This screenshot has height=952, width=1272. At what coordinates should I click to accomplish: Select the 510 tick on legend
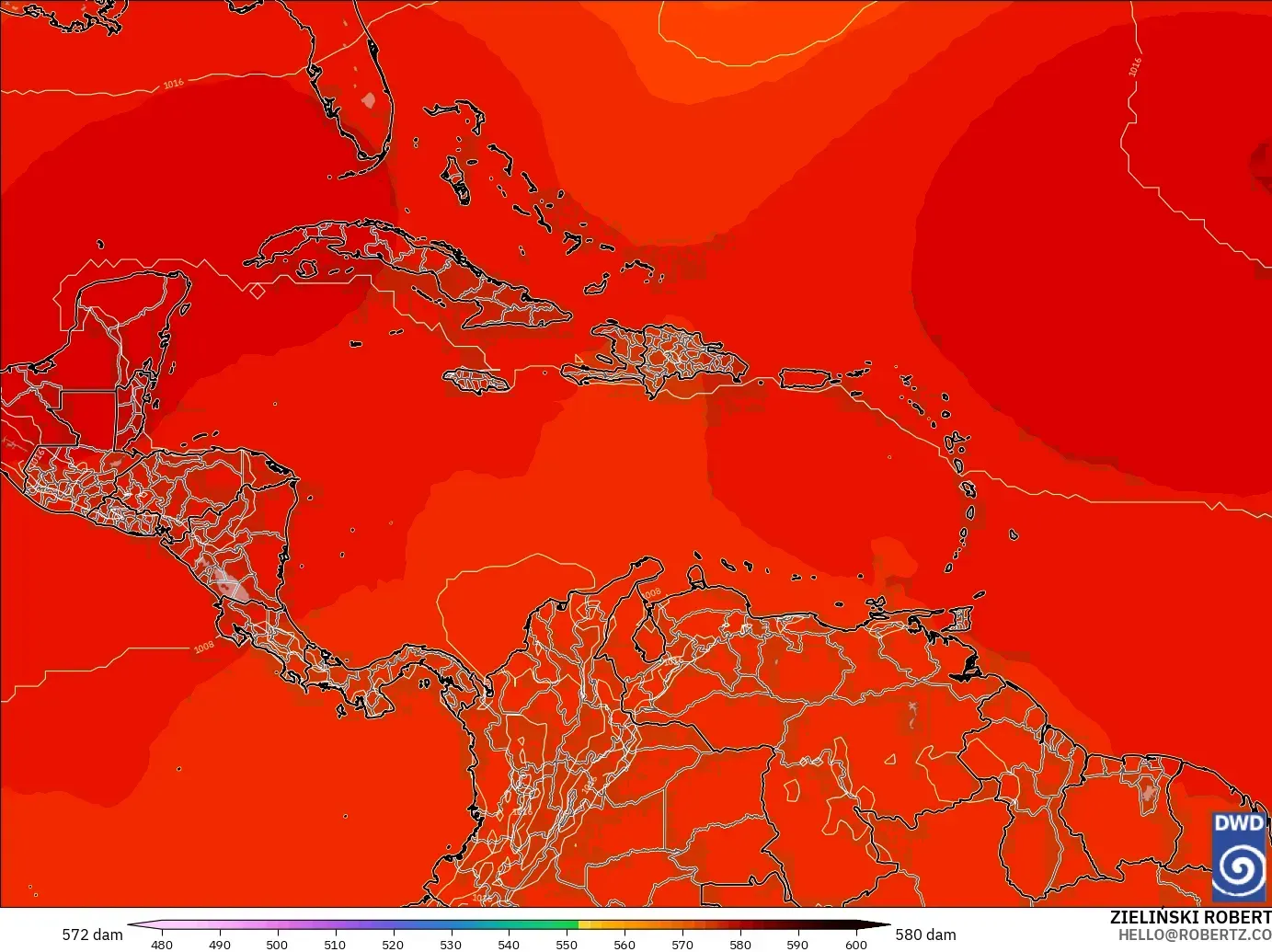(335, 945)
